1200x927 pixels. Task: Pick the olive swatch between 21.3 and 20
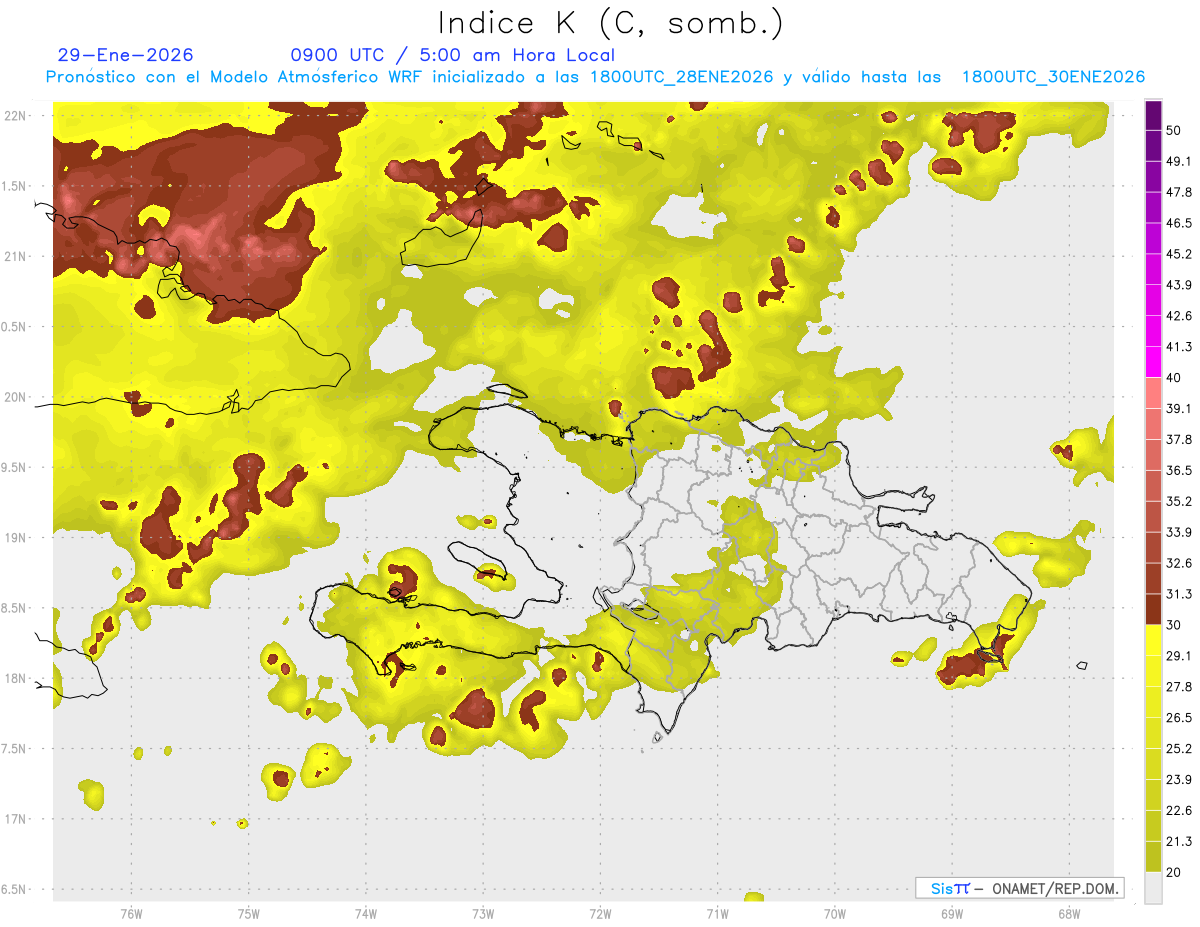tap(1153, 857)
